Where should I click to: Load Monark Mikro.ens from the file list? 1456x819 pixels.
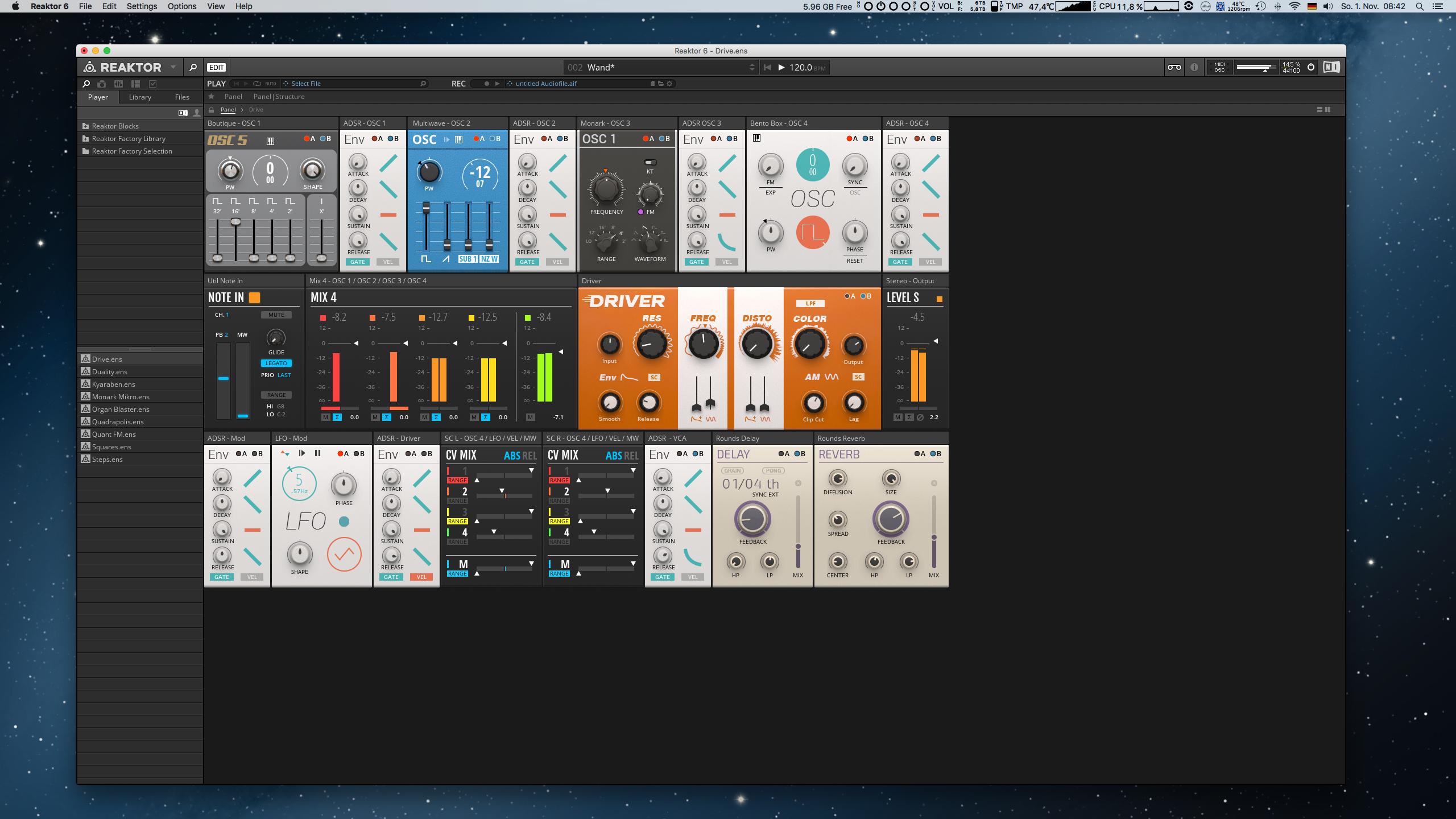(121, 397)
